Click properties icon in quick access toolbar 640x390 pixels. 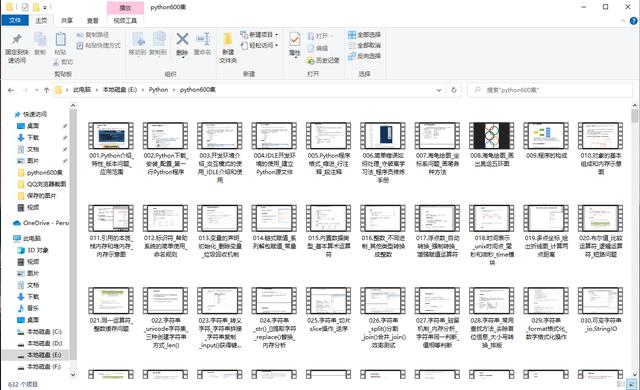pos(25,7)
